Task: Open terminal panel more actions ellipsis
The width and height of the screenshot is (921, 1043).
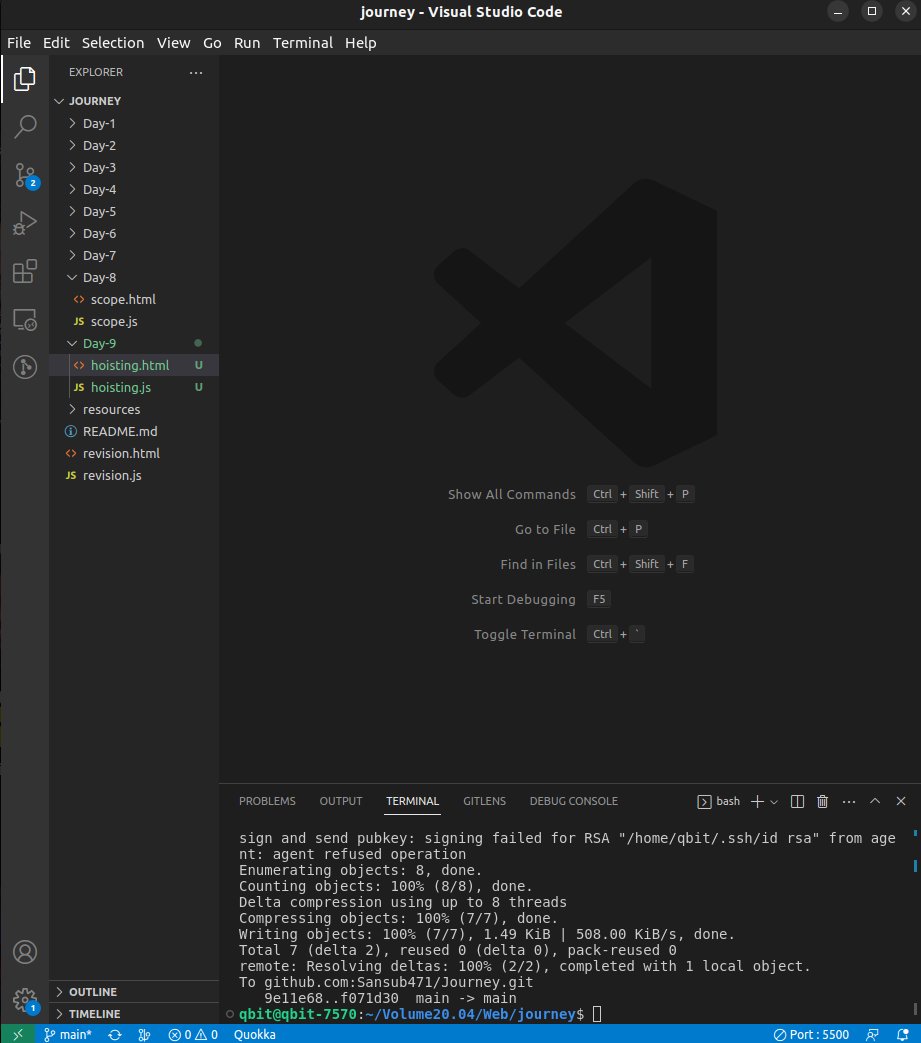Action: pyautogui.click(x=849, y=802)
